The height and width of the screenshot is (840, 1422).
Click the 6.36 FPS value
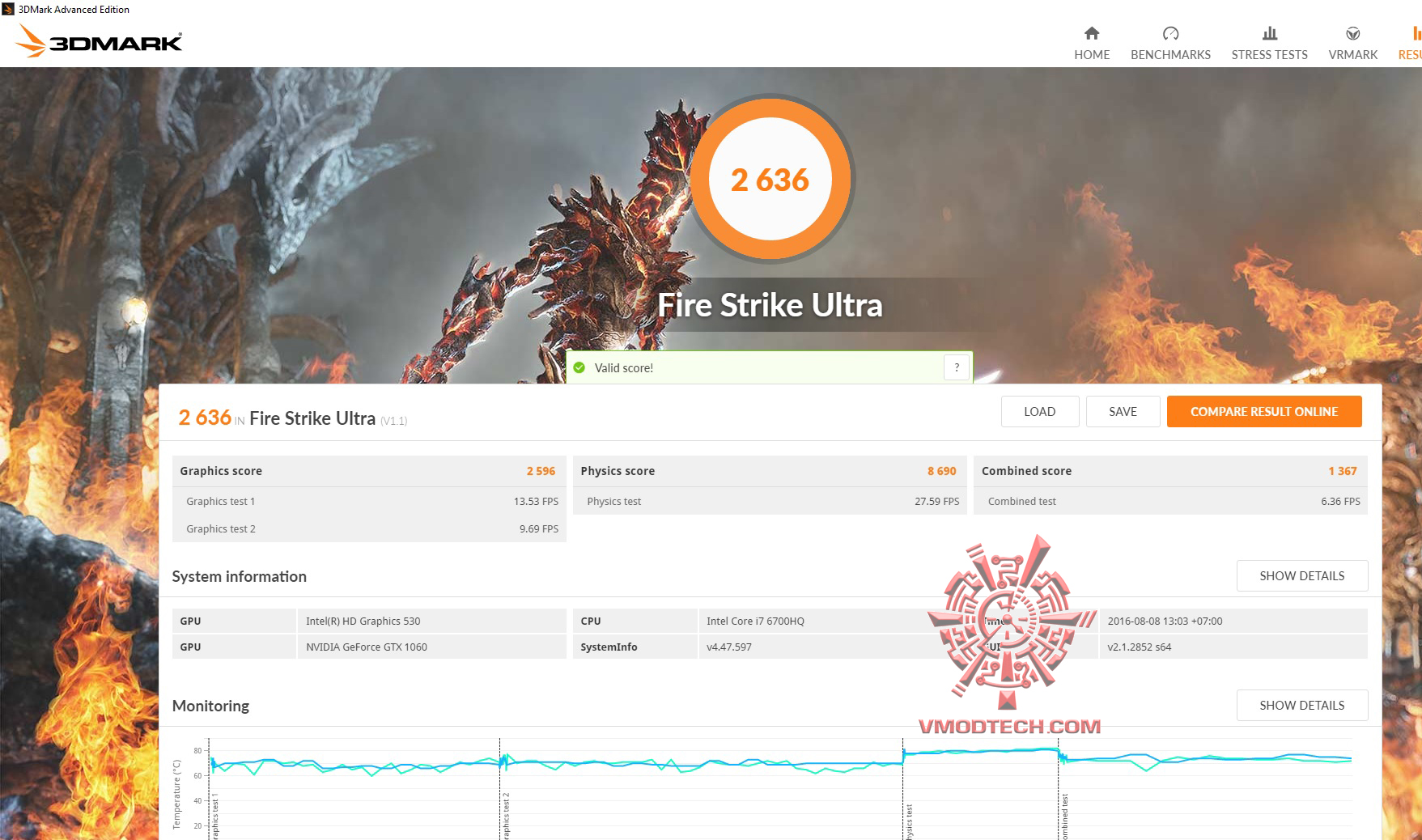(x=1341, y=501)
